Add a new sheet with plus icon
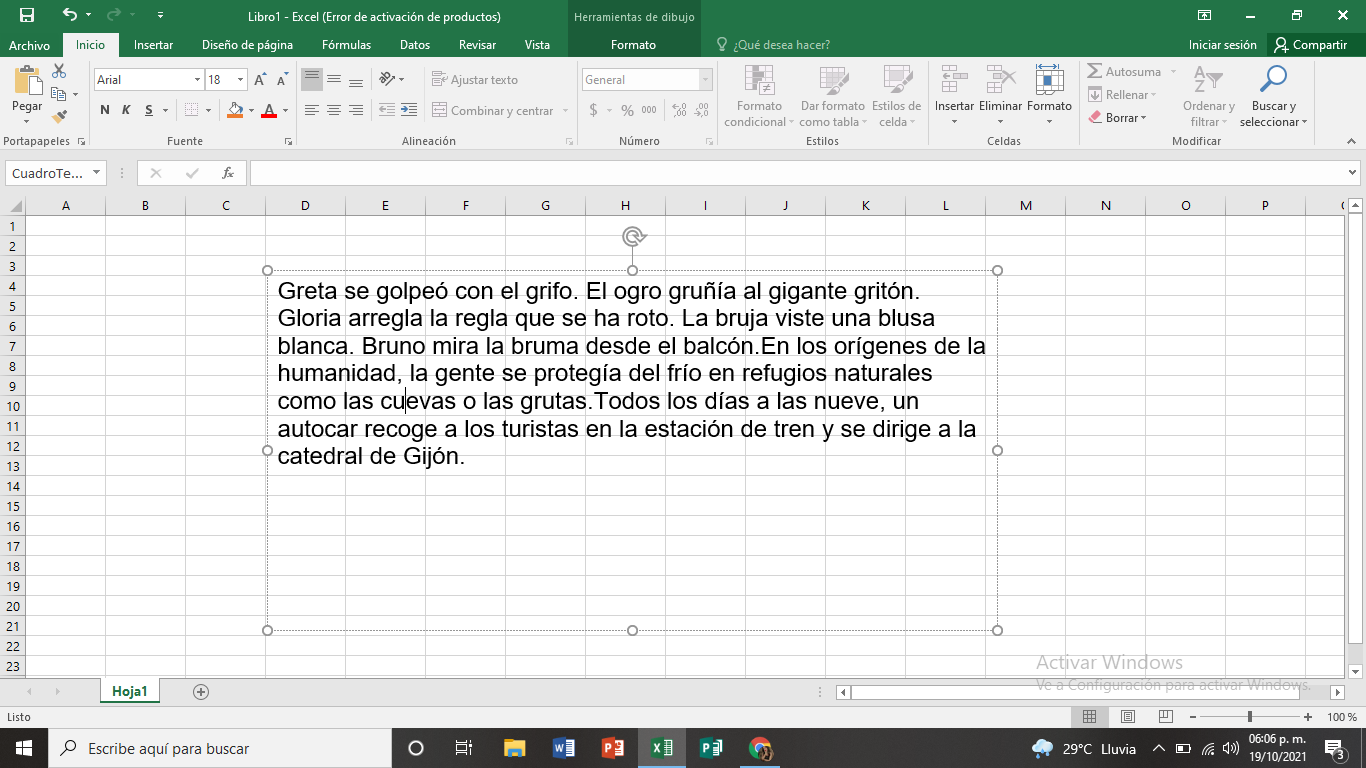The width and height of the screenshot is (1366, 768). point(201,691)
